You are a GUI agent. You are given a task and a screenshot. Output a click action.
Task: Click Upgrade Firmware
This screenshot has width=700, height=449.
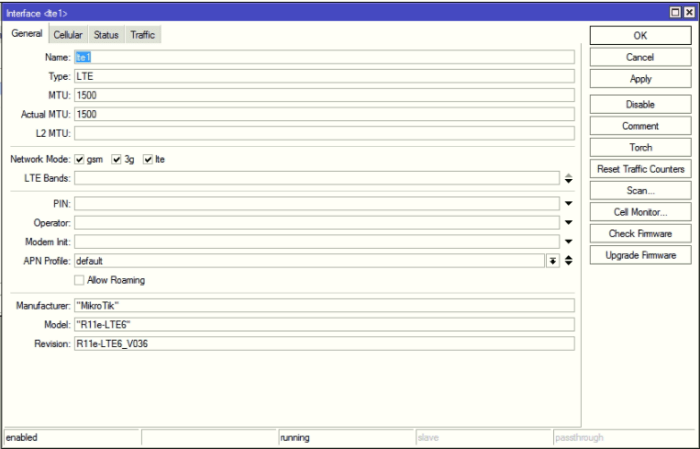(x=640, y=255)
